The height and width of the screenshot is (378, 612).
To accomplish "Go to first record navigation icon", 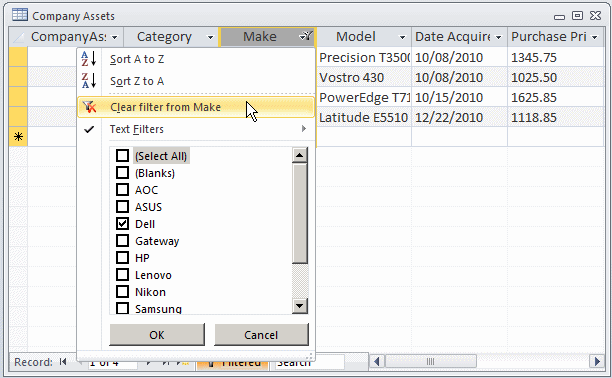I will tap(63, 362).
